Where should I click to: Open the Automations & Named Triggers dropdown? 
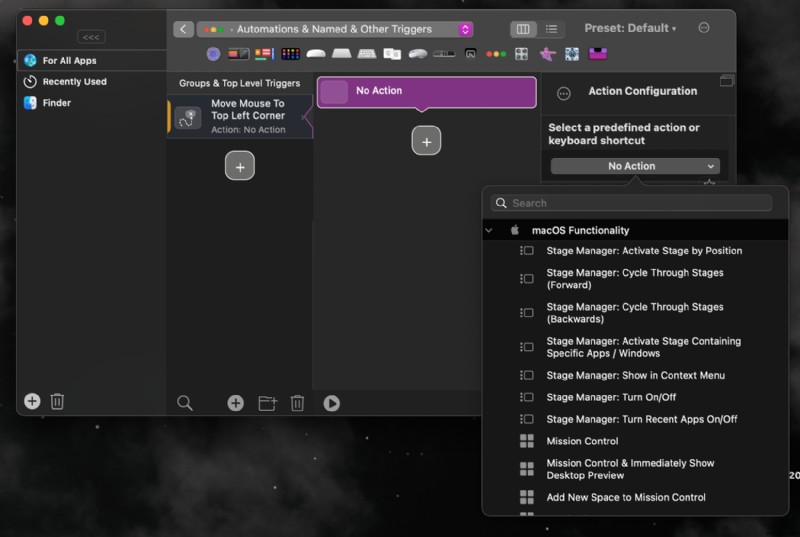335,29
